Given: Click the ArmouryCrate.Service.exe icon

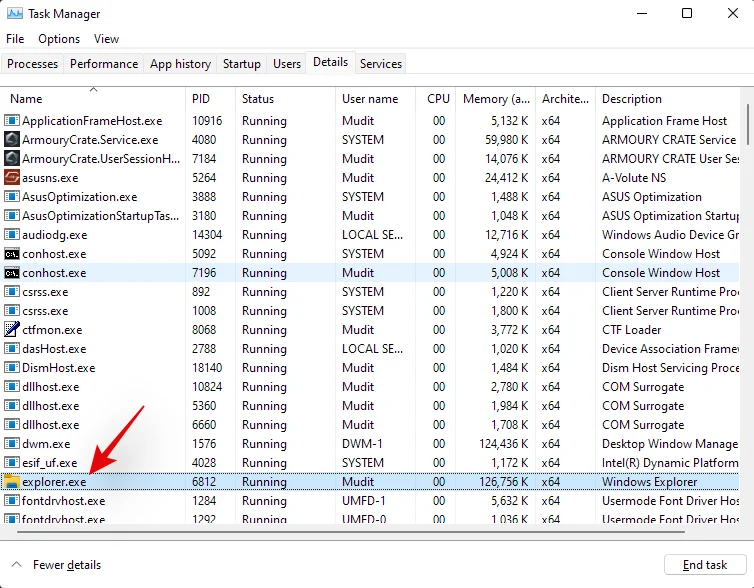Looking at the screenshot, I should point(12,140).
